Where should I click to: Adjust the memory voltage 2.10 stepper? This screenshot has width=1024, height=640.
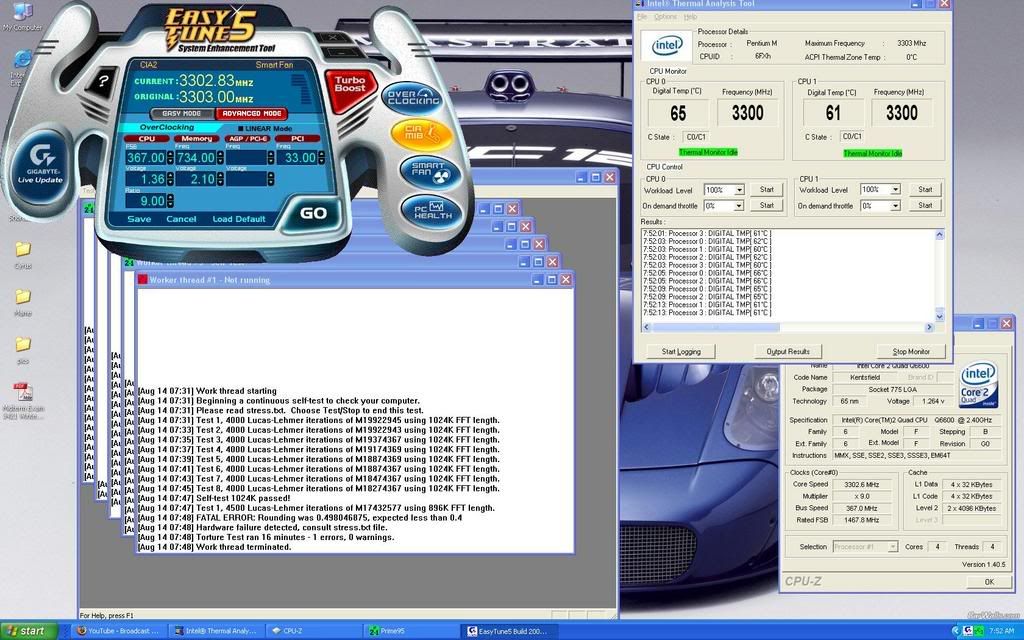(x=221, y=179)
